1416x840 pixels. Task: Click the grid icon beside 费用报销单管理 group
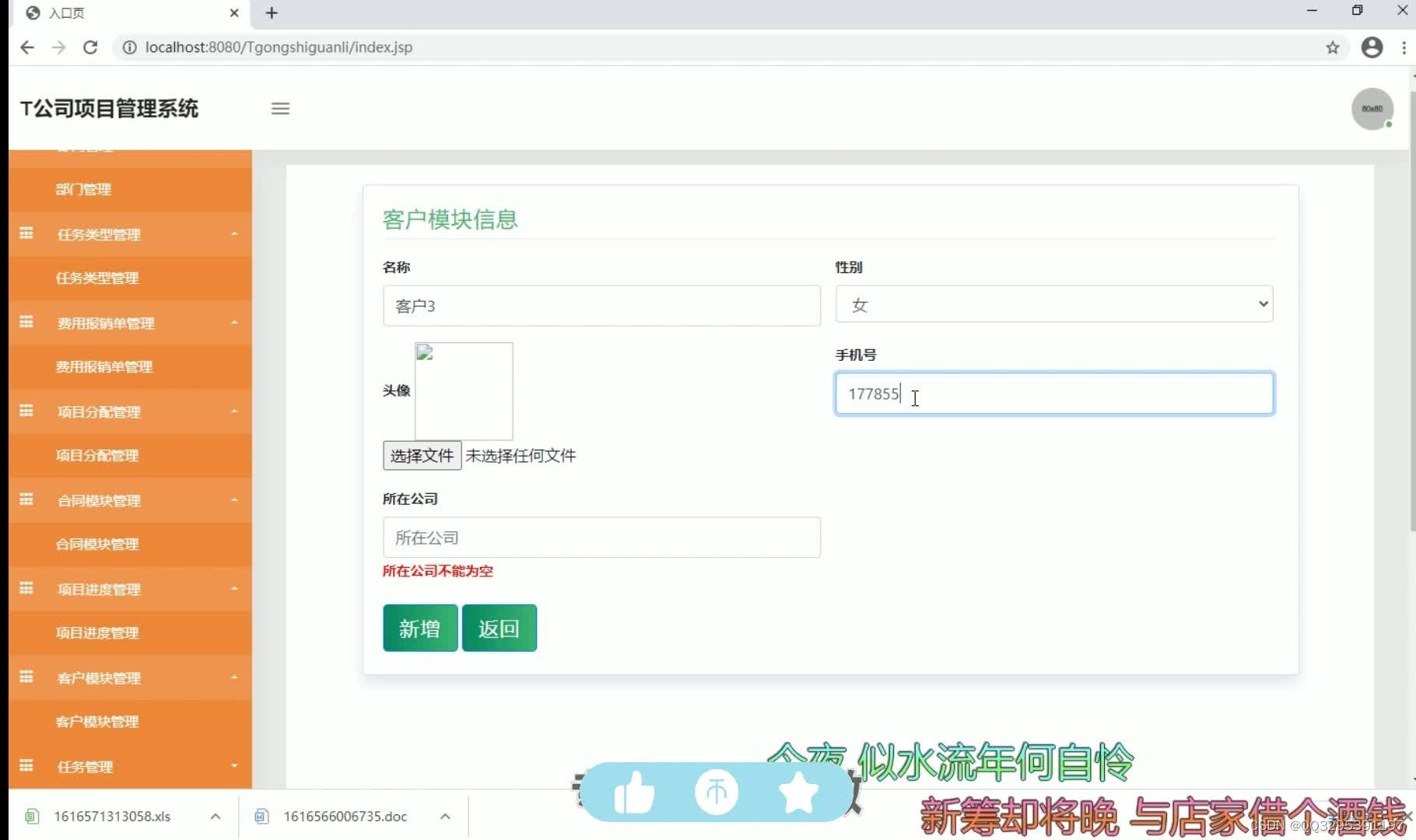coord(26,322)
